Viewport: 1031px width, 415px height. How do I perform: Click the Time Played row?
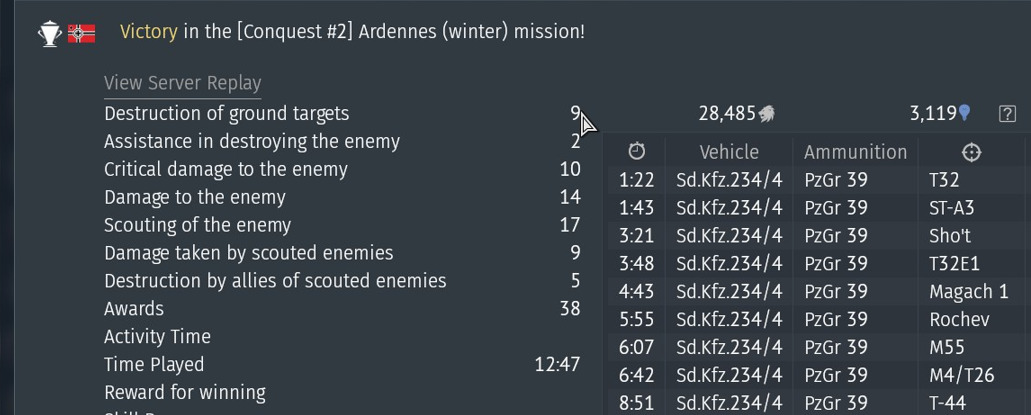point(154,365)
